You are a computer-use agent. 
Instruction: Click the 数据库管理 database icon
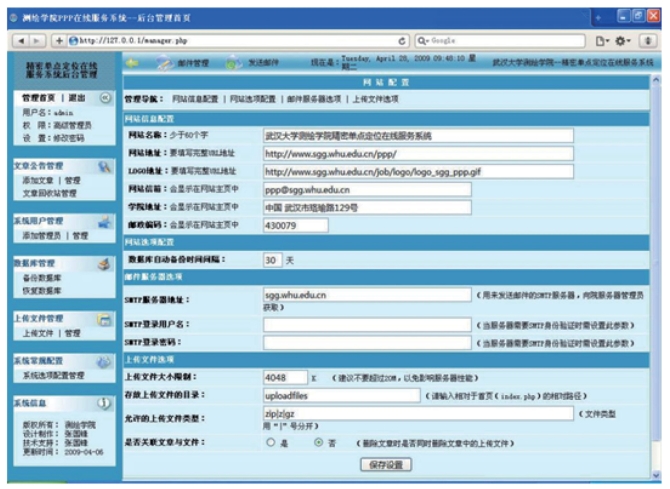105,264
